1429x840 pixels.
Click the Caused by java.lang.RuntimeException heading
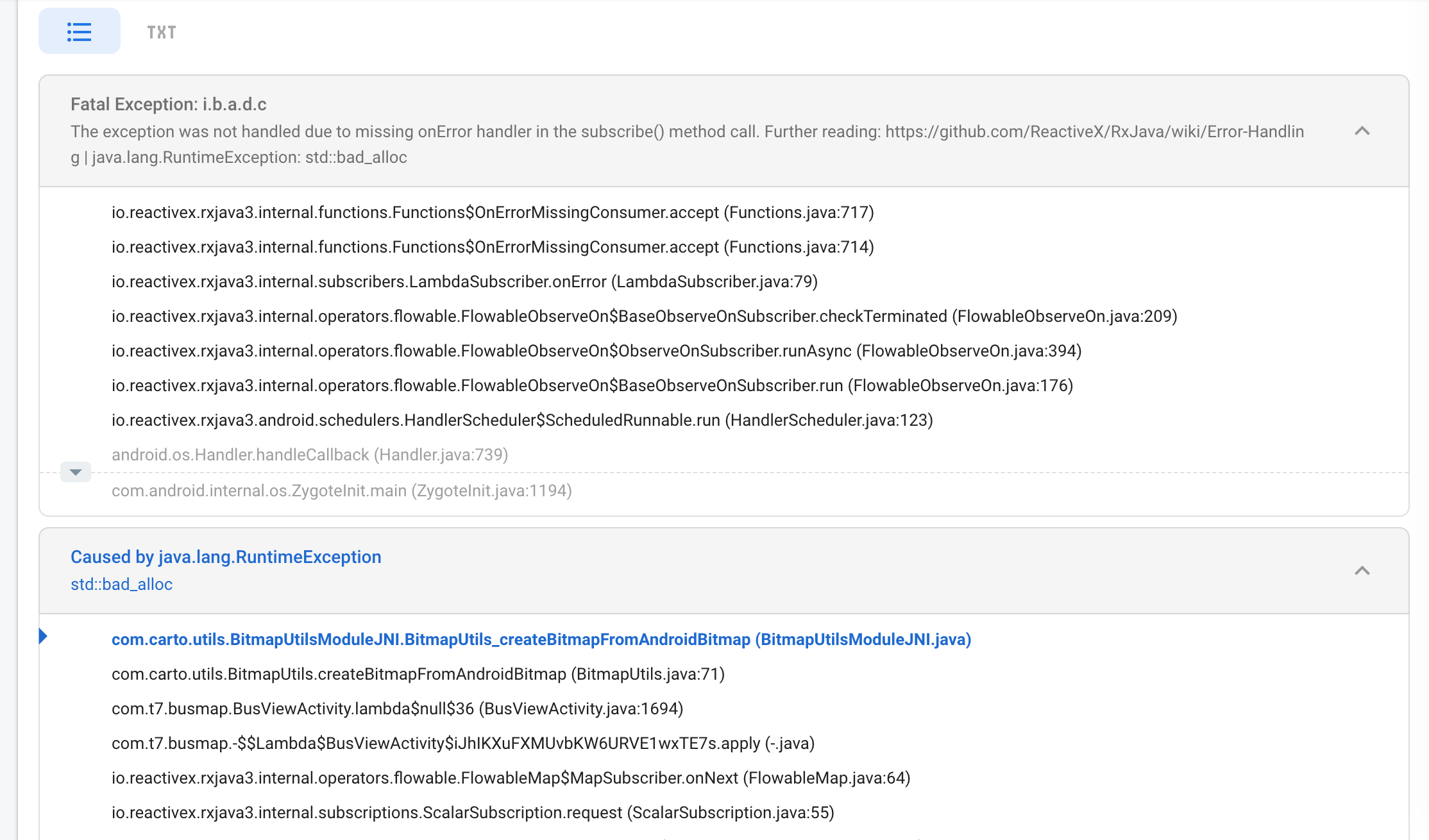pos(226,557)
